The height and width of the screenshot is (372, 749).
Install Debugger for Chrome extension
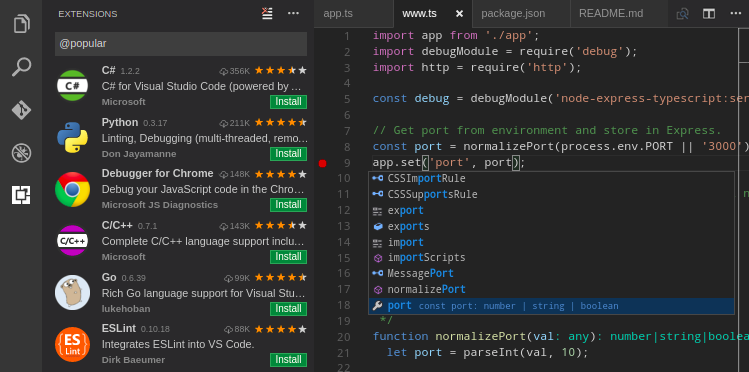point(289,204)
